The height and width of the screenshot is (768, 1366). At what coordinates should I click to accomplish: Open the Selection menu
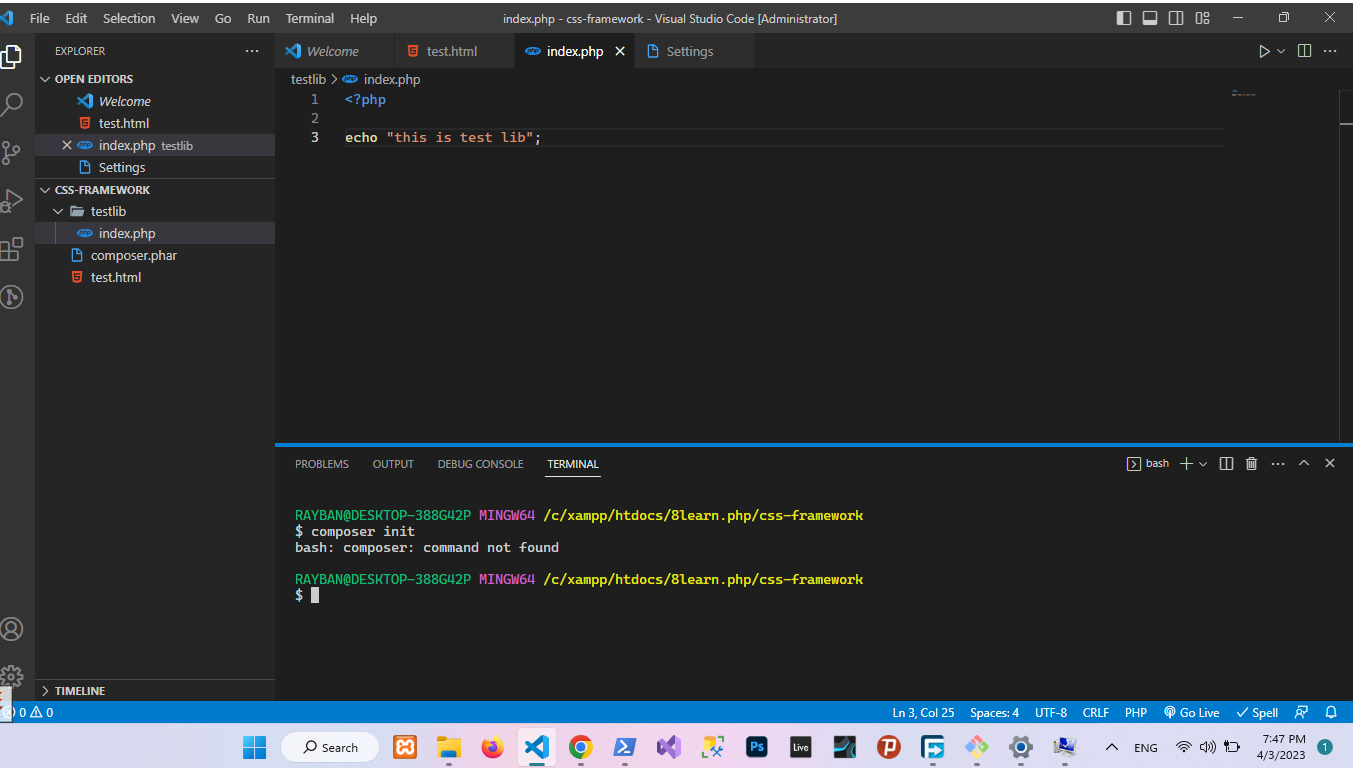129,18
